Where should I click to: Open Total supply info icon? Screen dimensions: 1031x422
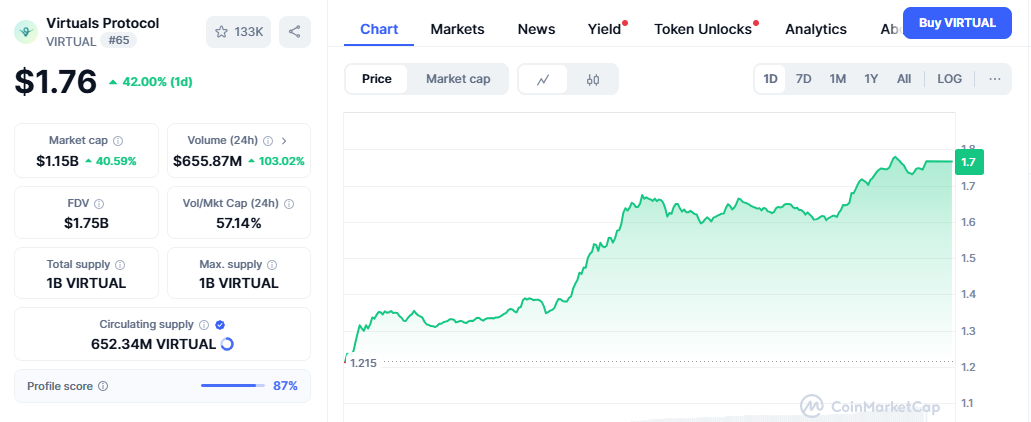[120, 265]
